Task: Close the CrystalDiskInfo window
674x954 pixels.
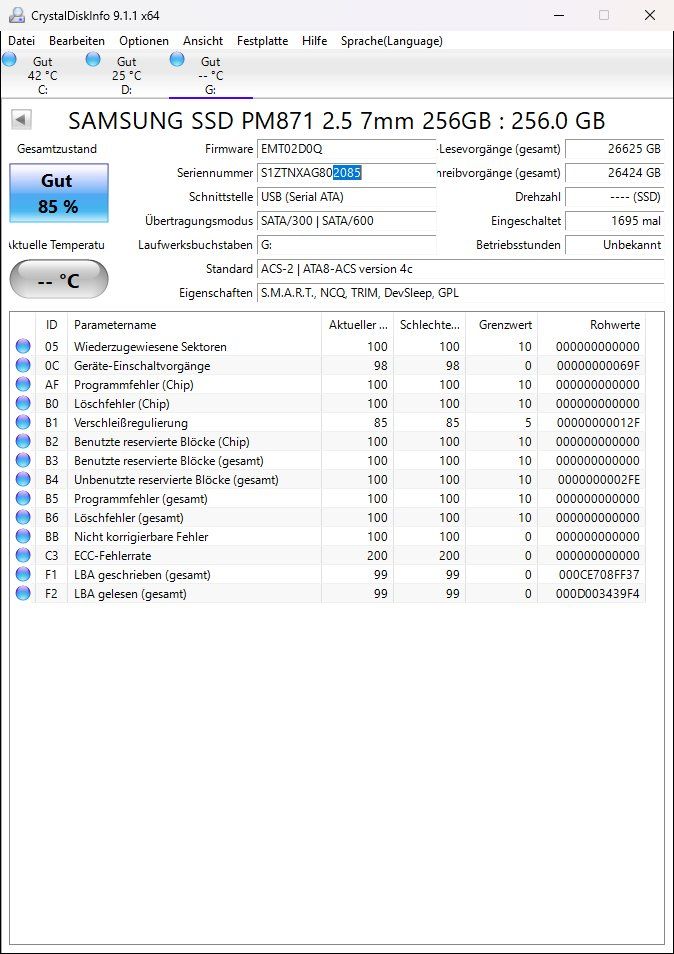Action: pos(650,15)
